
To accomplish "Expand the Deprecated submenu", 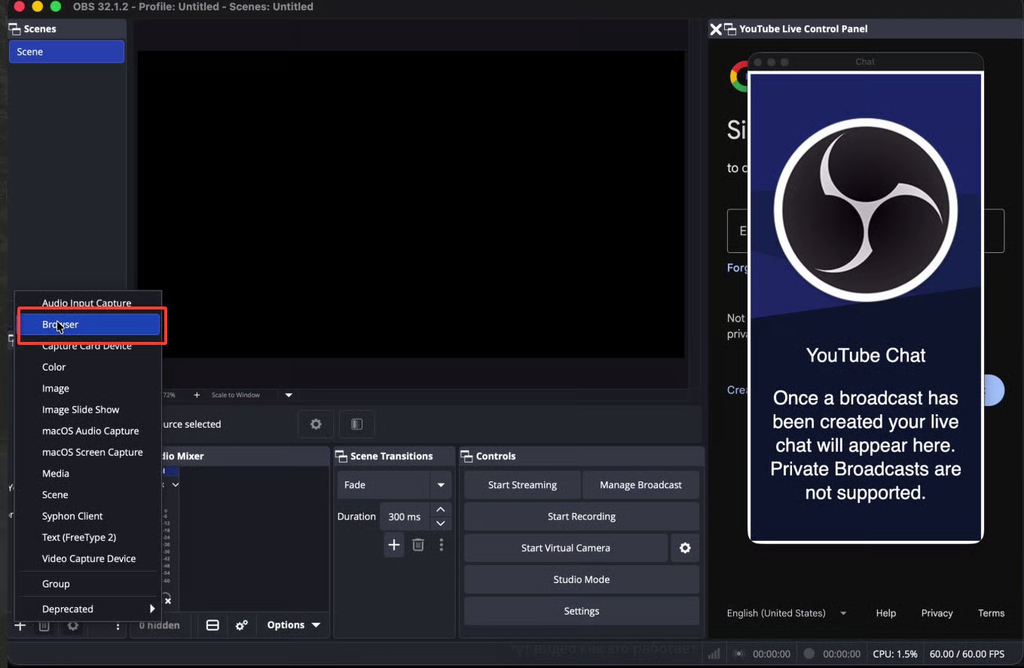I will pyautogui.click(x=88, y=609).
